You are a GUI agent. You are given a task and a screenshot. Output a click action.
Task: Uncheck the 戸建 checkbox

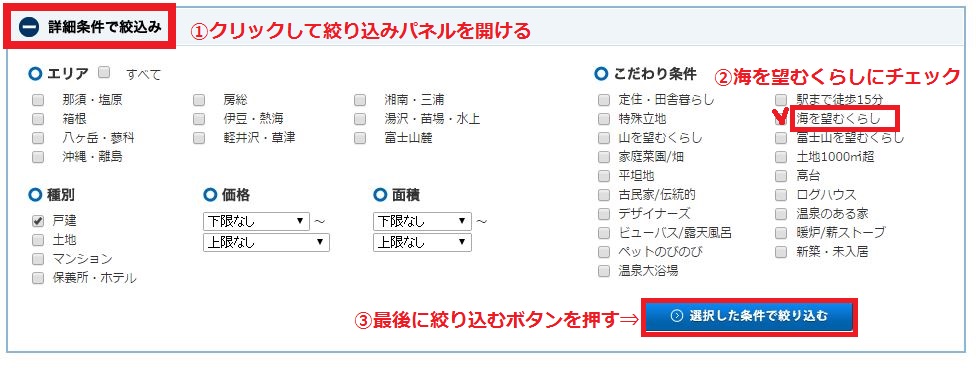tap(38, 221)
